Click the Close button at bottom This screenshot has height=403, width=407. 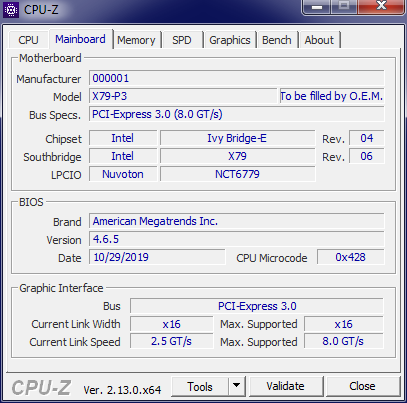click(362, 386)
